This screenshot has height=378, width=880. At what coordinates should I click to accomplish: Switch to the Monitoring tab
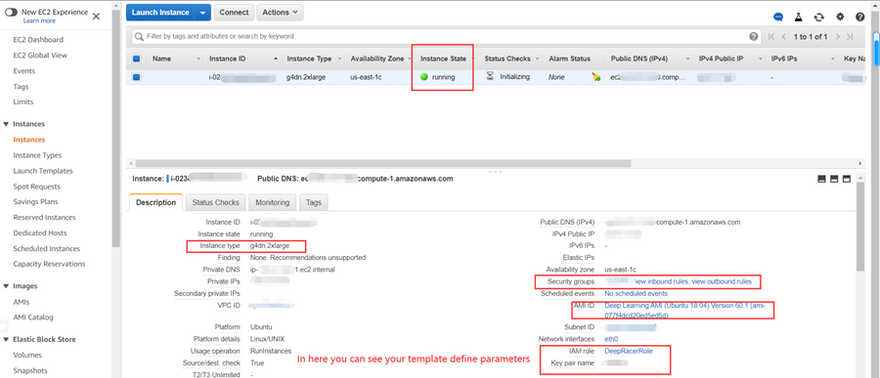tap(272, 202)
